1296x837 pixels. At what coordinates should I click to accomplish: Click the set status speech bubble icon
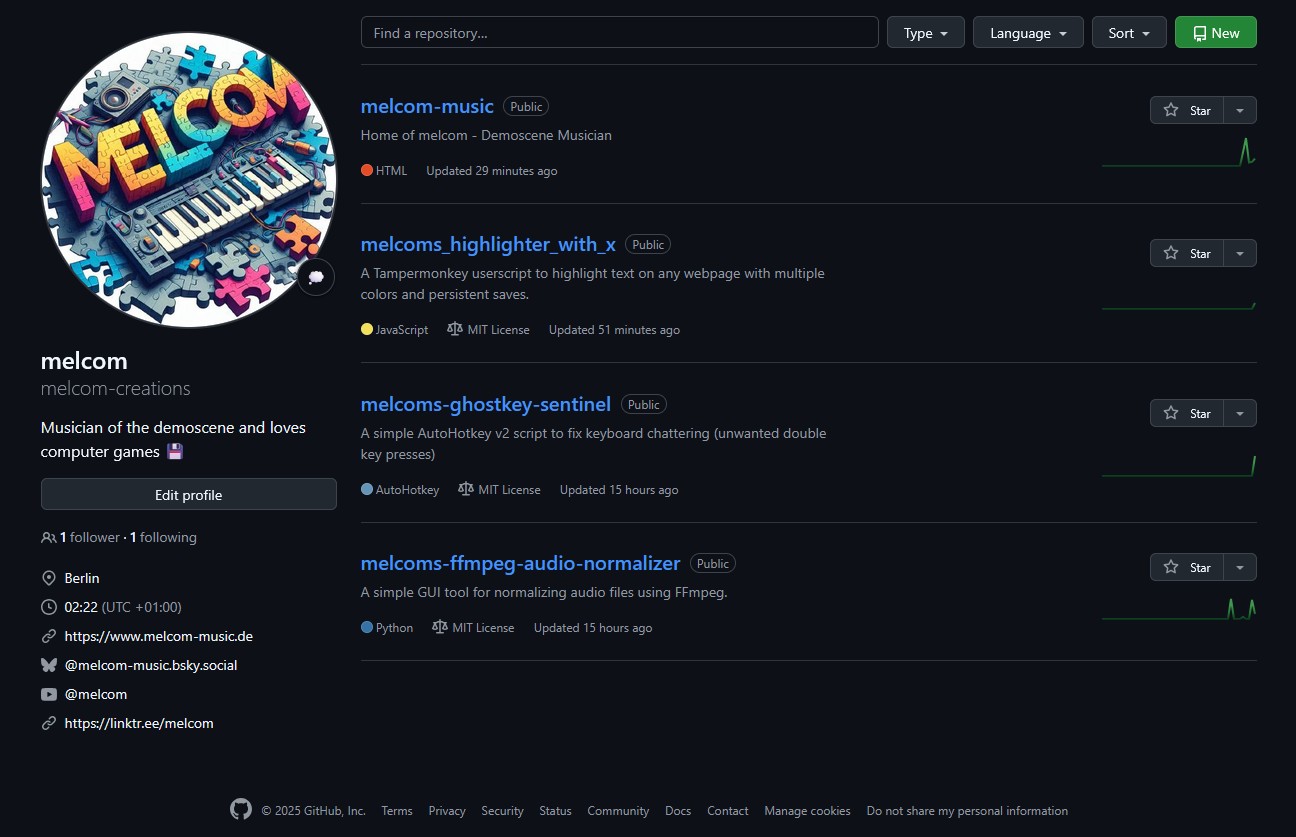316,277
